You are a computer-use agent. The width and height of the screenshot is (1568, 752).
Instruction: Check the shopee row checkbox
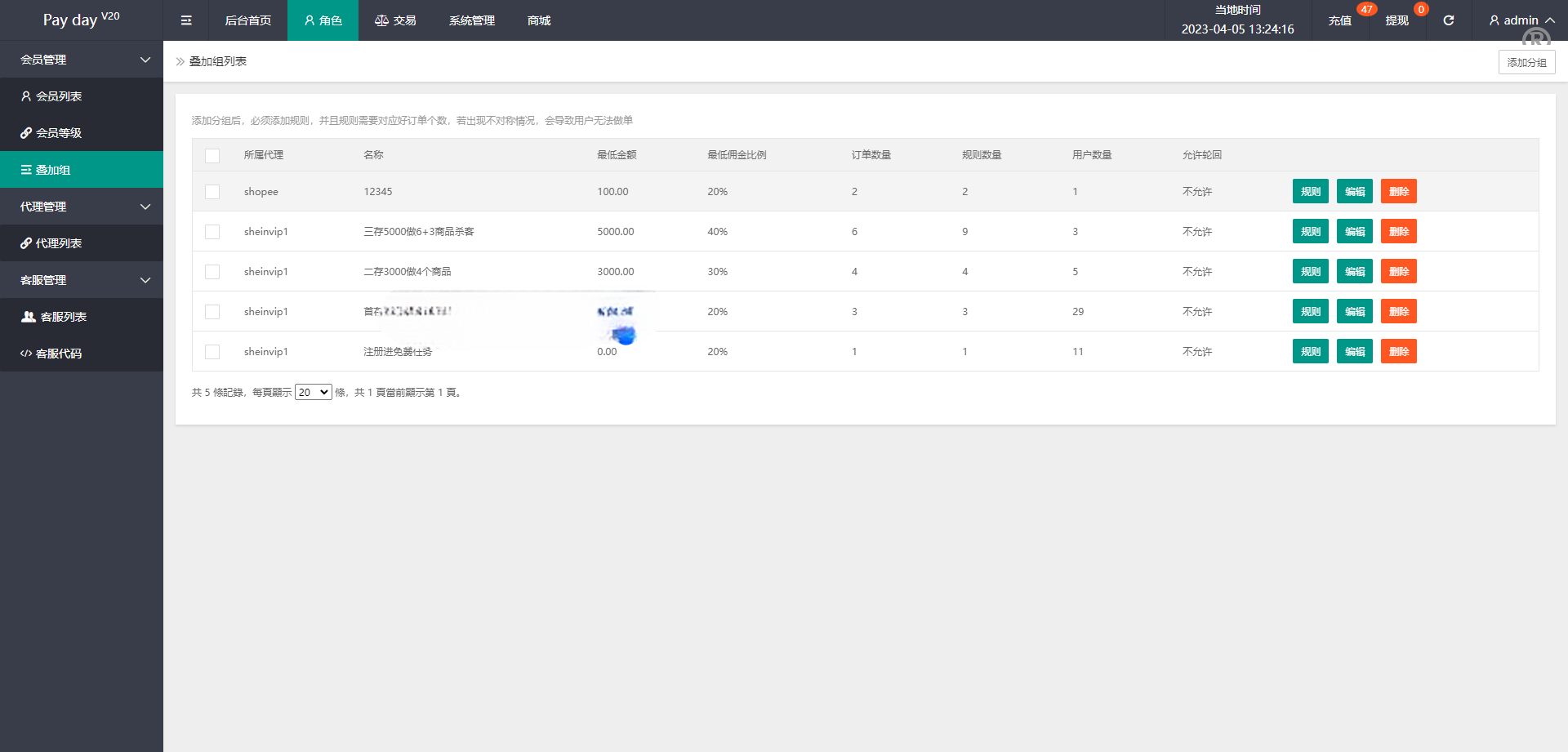click(212, 192)
